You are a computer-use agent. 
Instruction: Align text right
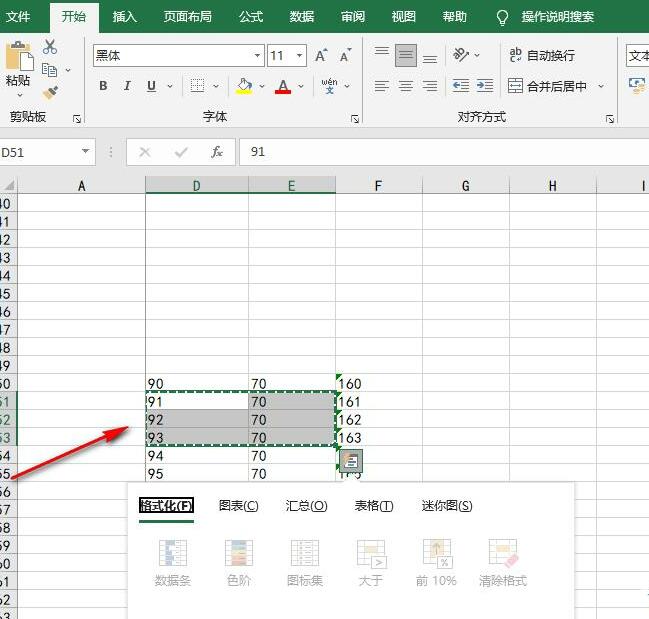430,86
